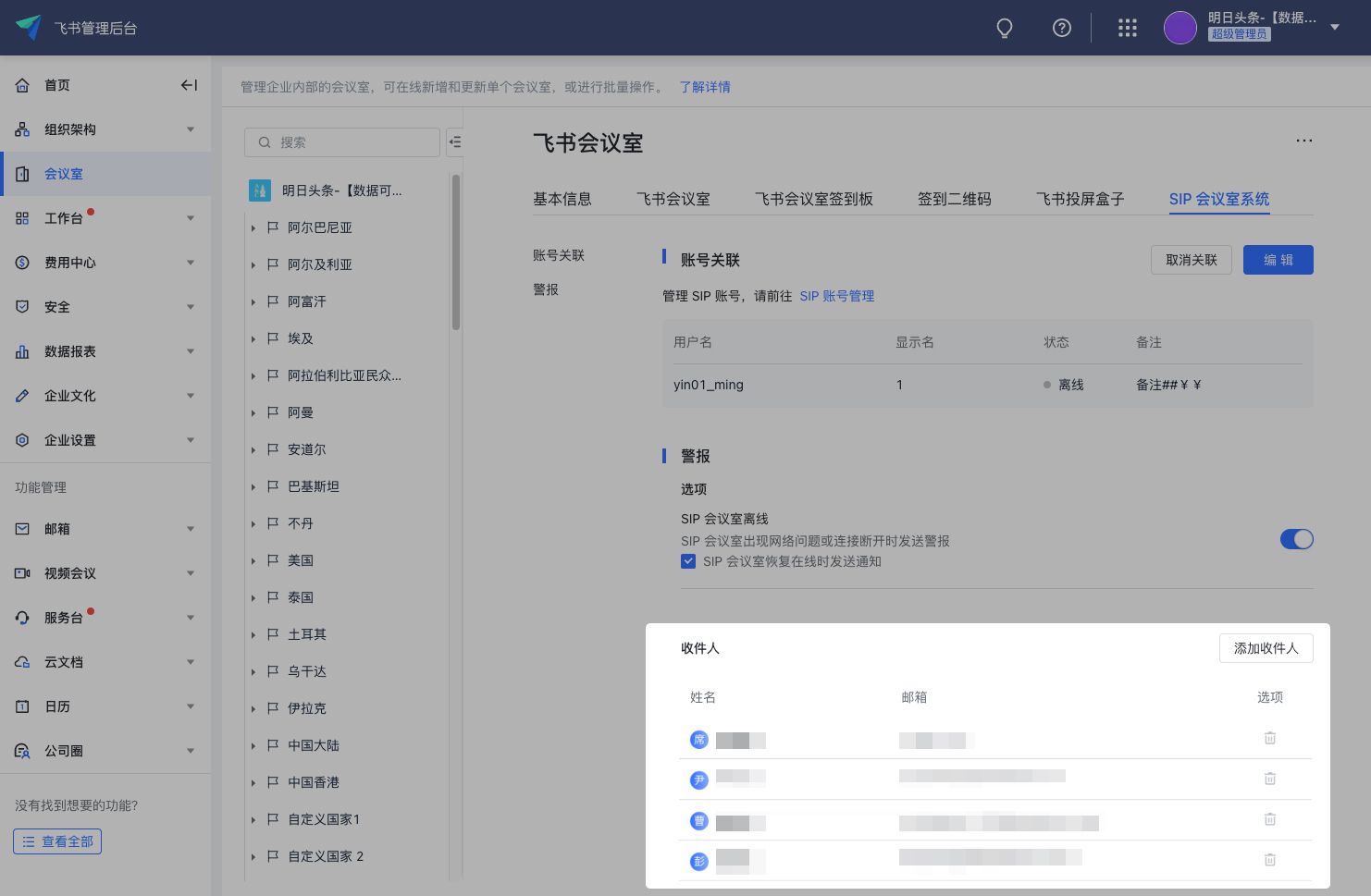Screen dimensions: 1371x896
Task: Click the org structure icon beside 组织架构
Action: (x=22, y=129)
